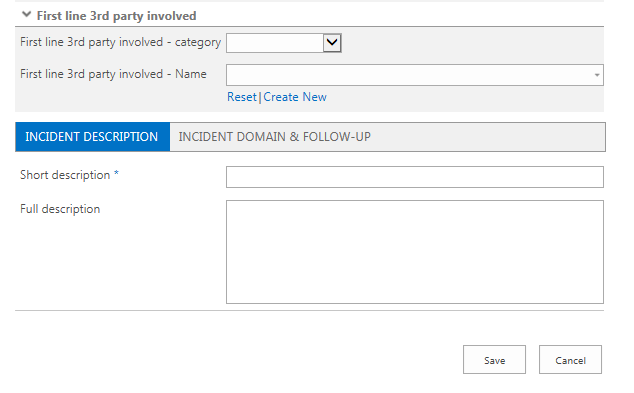Switch to the INCIDENT DESCRIPTION tab
Viewport: 634px width, 393px height.
click(93, 137)
